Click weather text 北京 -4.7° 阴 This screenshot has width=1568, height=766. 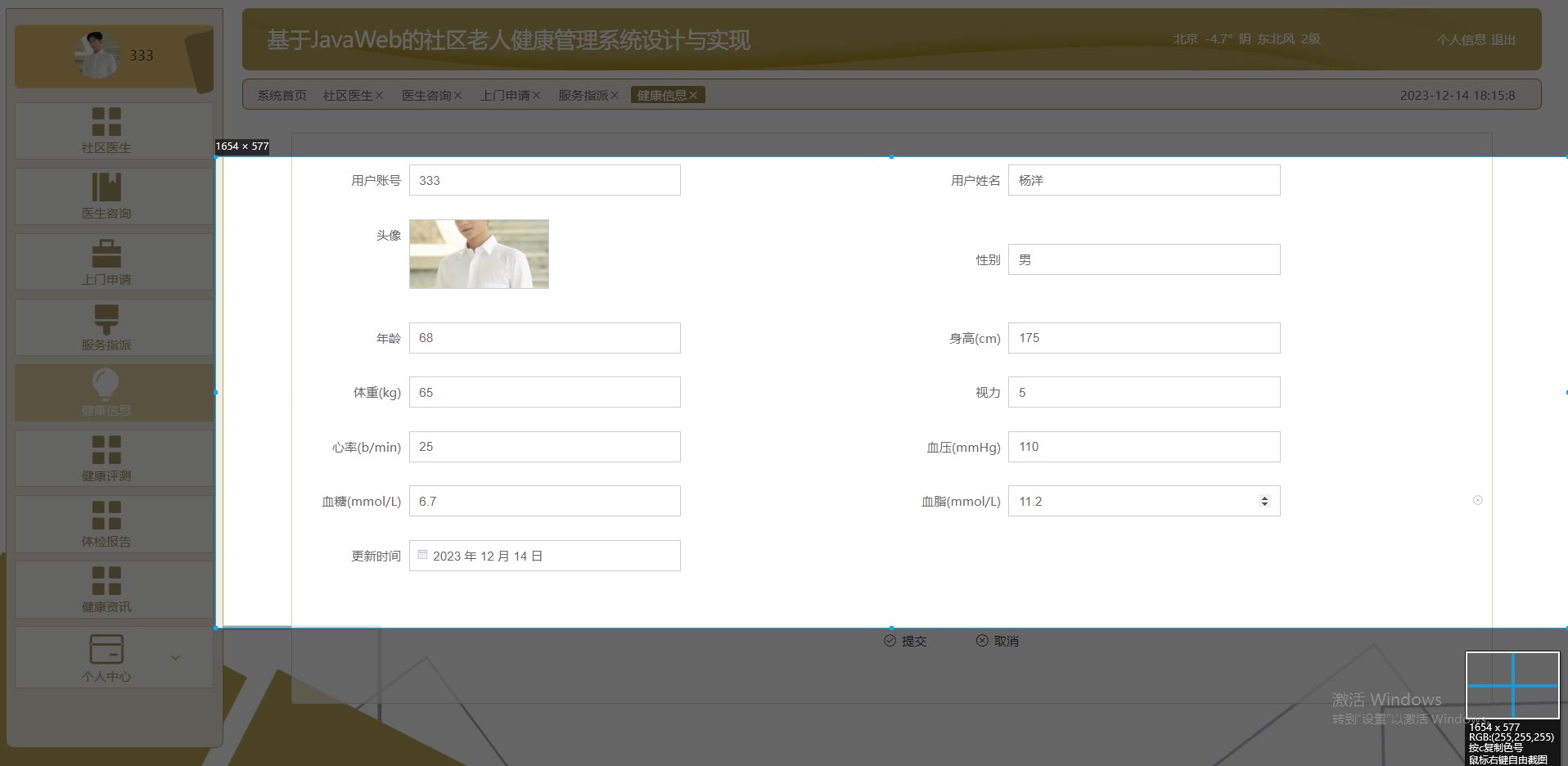click(x=1212, y=39)
